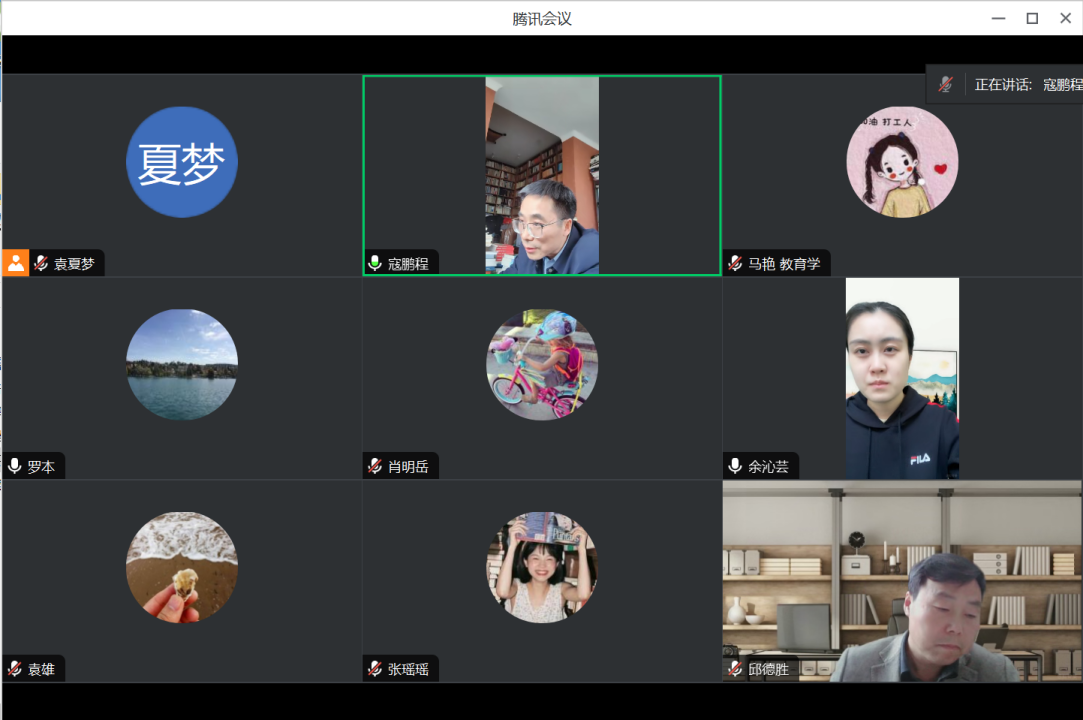Select the blue 夏梦 avatar circle
This screenshot has height=720, width=1083.
182,162
